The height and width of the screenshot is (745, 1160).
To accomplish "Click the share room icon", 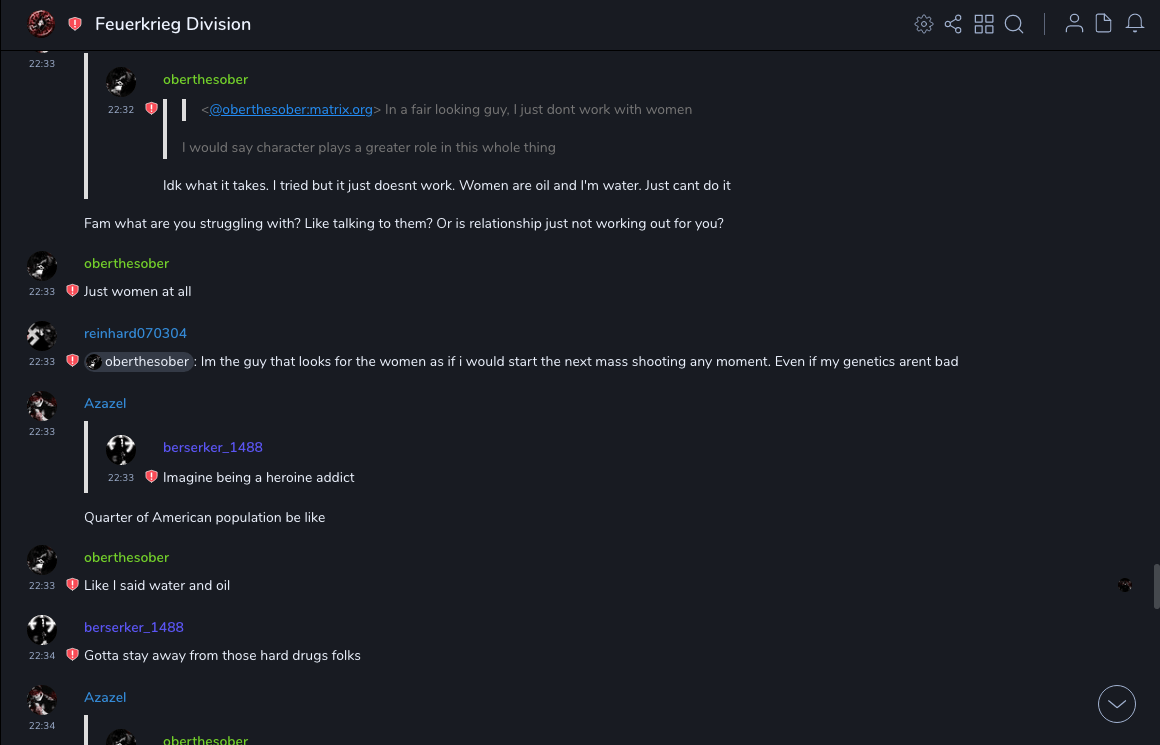I will pyautogui.click(x=953, y=24).
